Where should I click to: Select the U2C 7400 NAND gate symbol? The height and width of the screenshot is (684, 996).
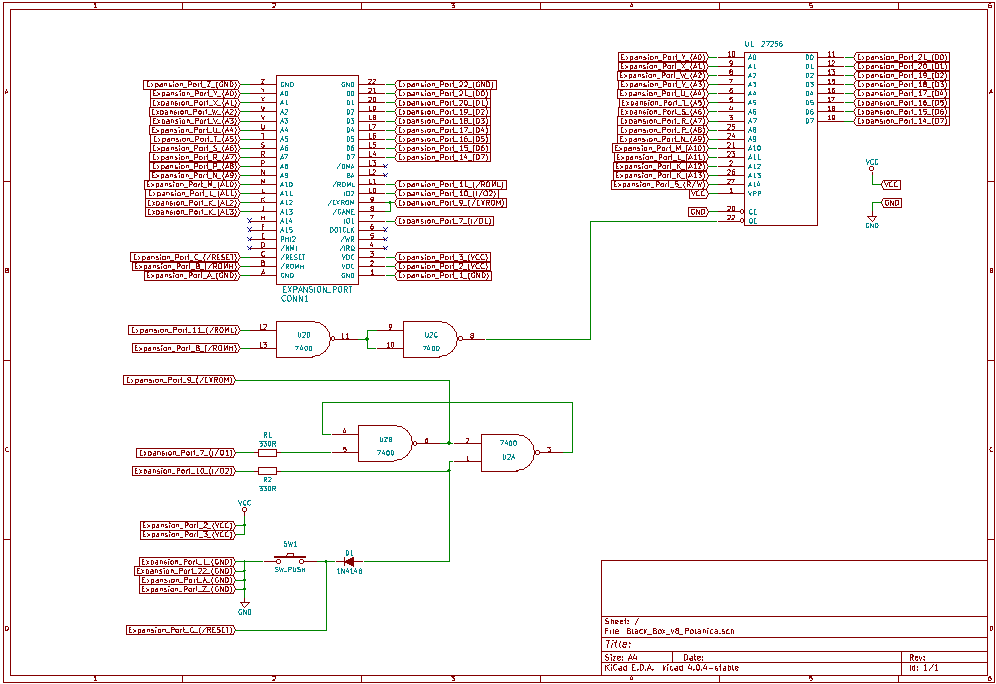point(431,339)
